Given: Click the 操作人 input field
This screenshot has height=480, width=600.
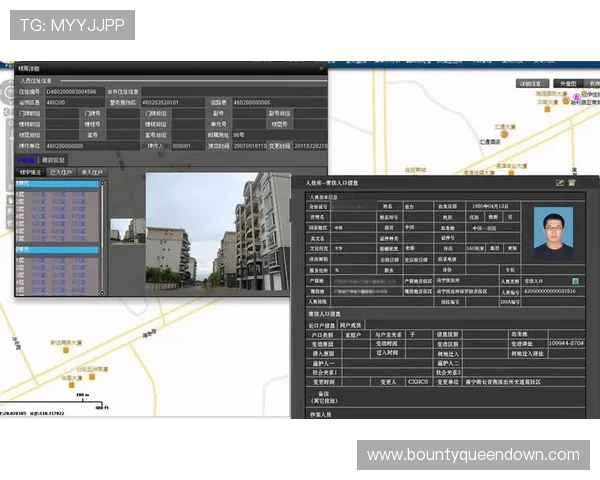Looking at the screenshot, I should 185,145.
